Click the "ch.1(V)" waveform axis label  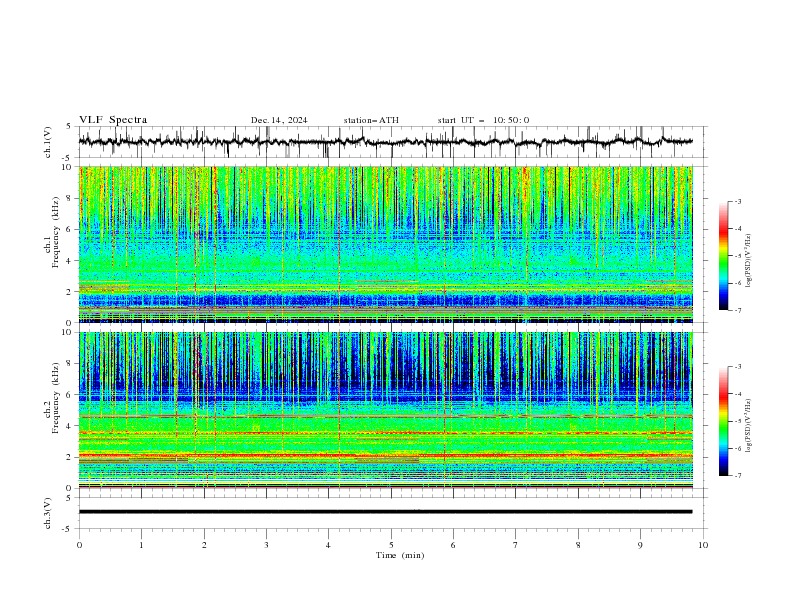click(48, 142)
